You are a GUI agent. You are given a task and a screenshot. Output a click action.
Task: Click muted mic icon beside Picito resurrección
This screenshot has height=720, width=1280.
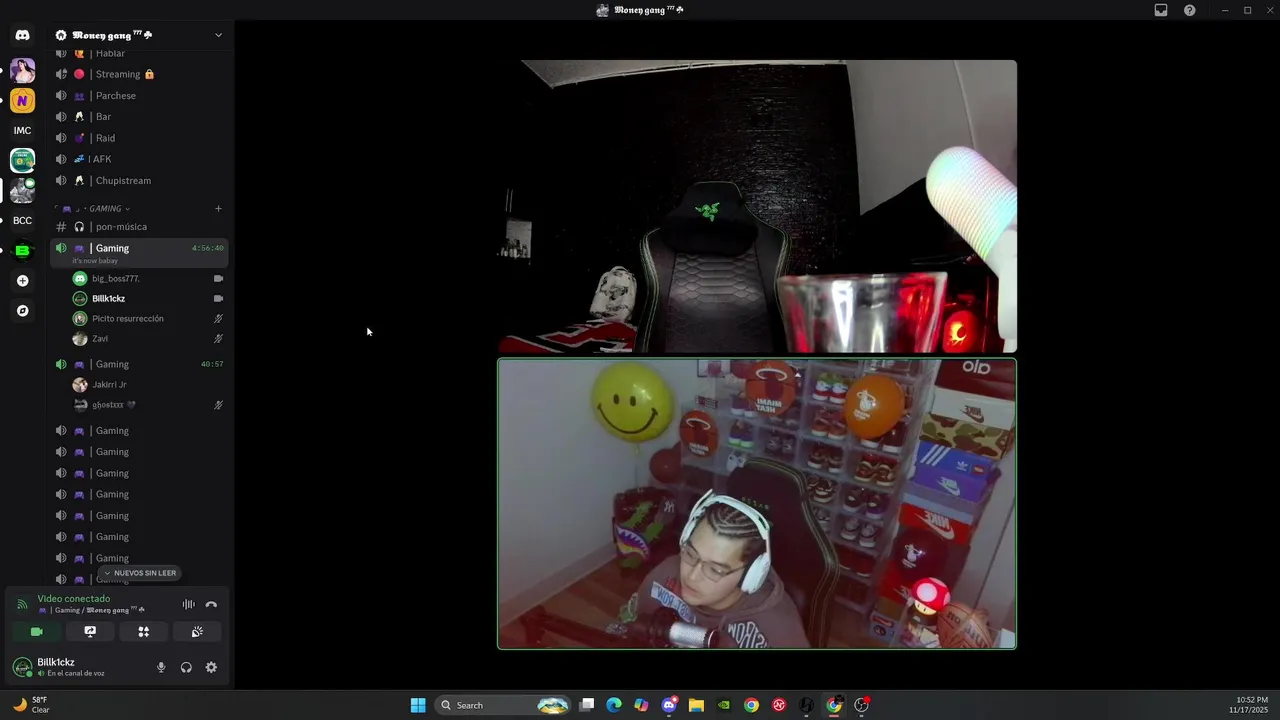pos(218,319)
